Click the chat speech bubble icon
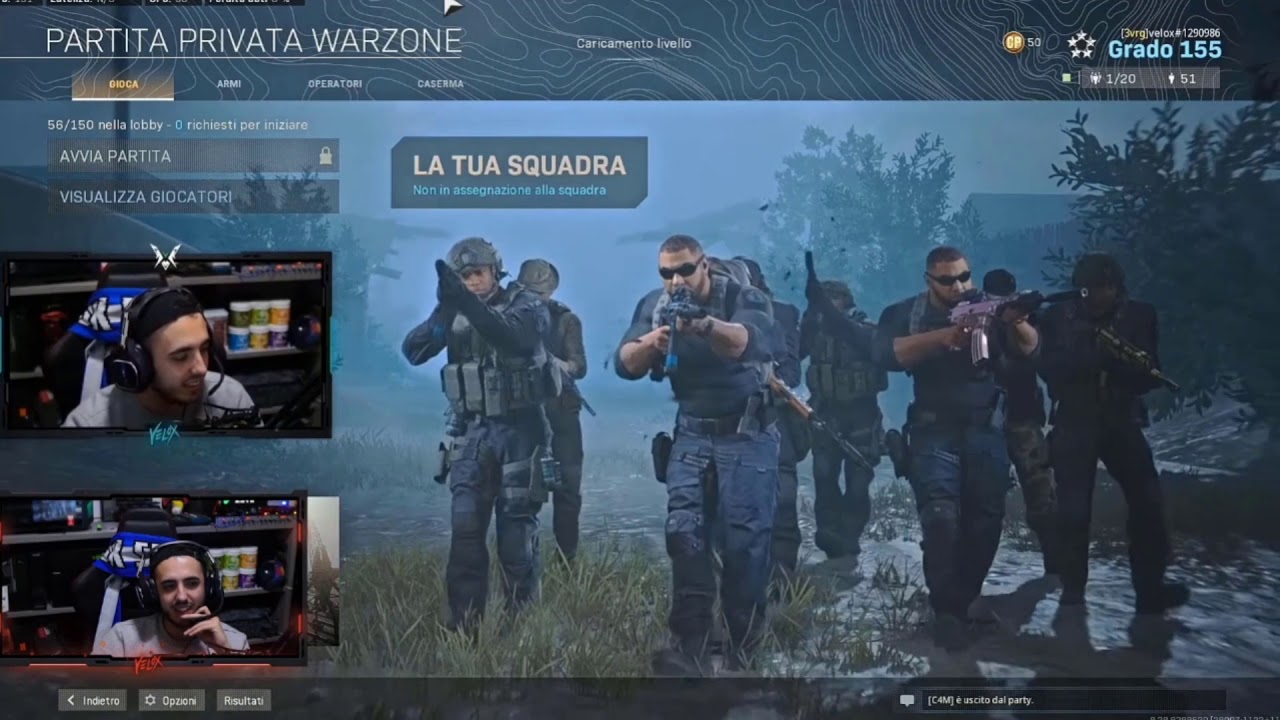Image resolution: width=1280 pixels, height=720 pixels. point(907,701)
